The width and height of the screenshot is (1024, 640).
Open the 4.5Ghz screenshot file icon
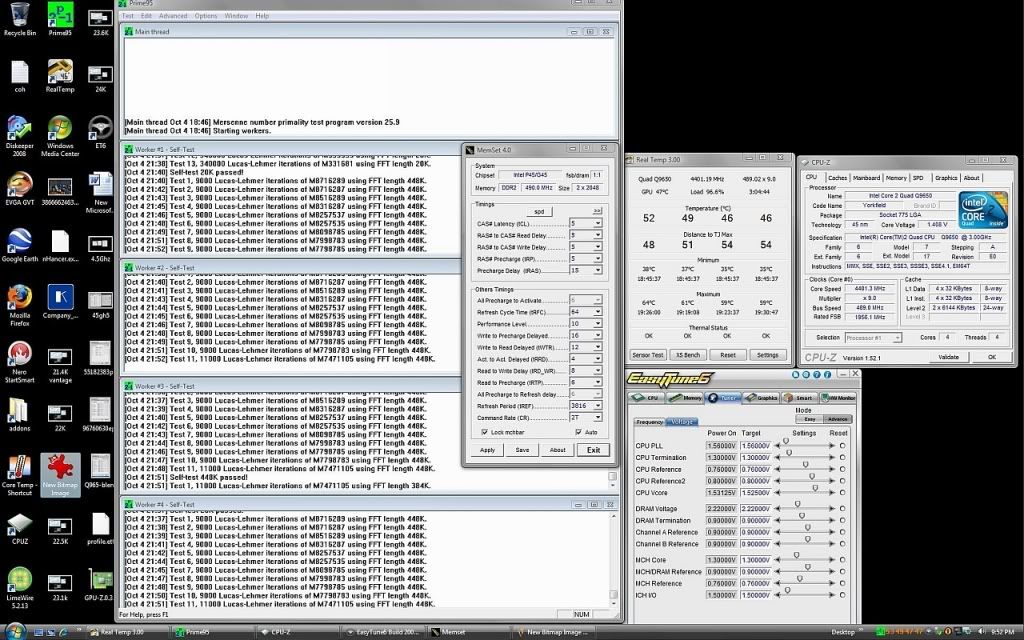pos(101,248)
